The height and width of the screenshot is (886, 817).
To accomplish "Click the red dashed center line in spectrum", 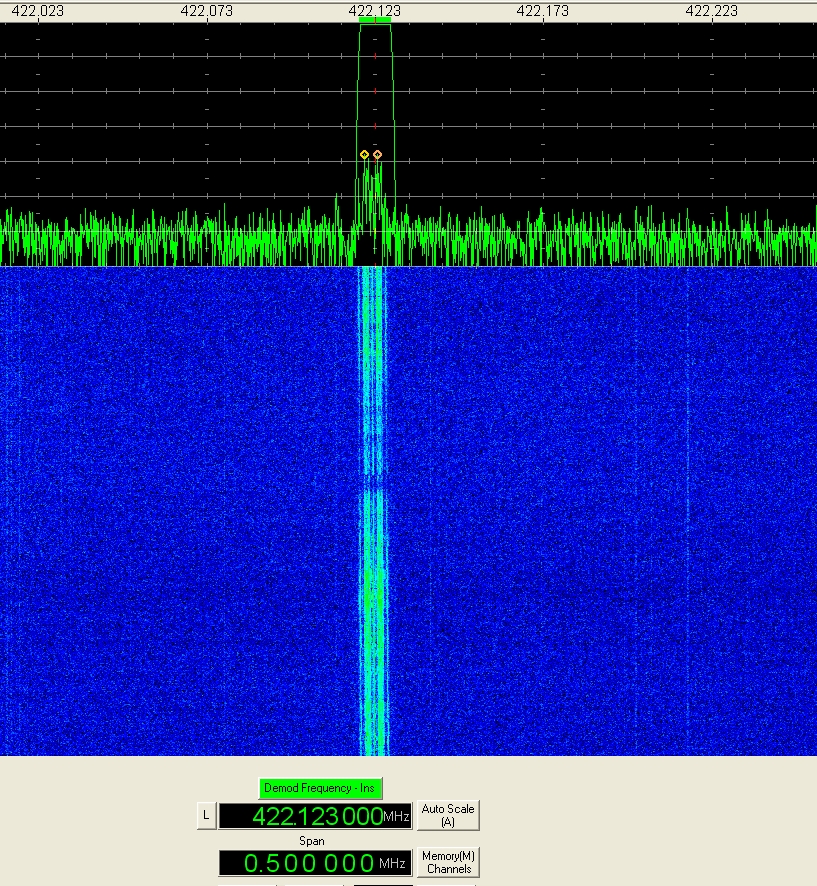I will [x=375, y=90].
